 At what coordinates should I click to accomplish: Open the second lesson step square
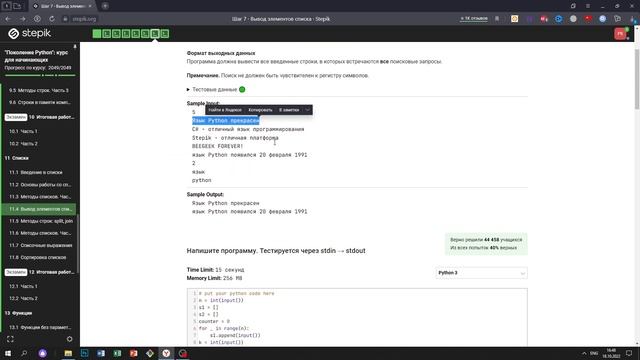[x=107, y=34]
